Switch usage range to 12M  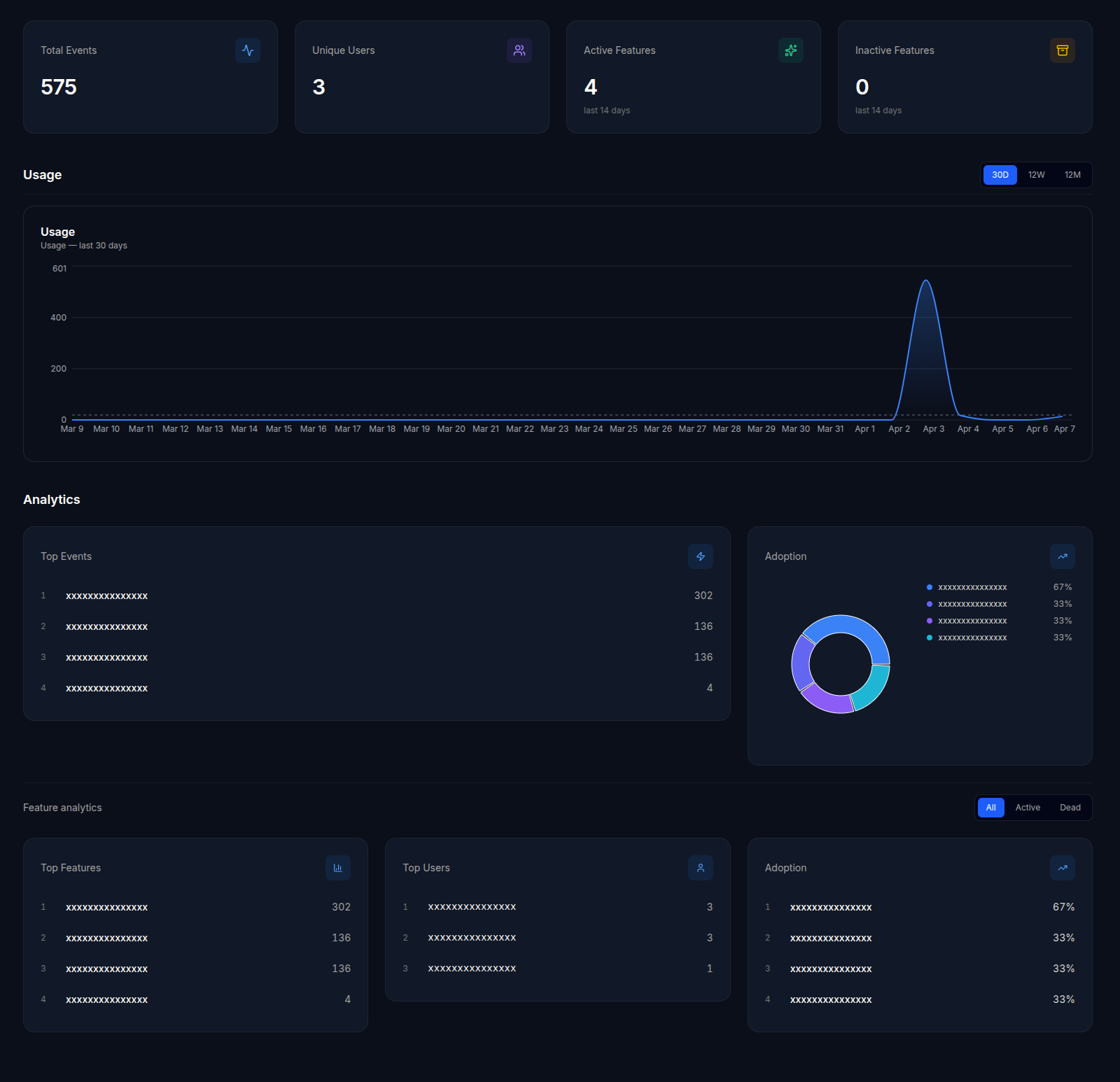pos(1072,175)
